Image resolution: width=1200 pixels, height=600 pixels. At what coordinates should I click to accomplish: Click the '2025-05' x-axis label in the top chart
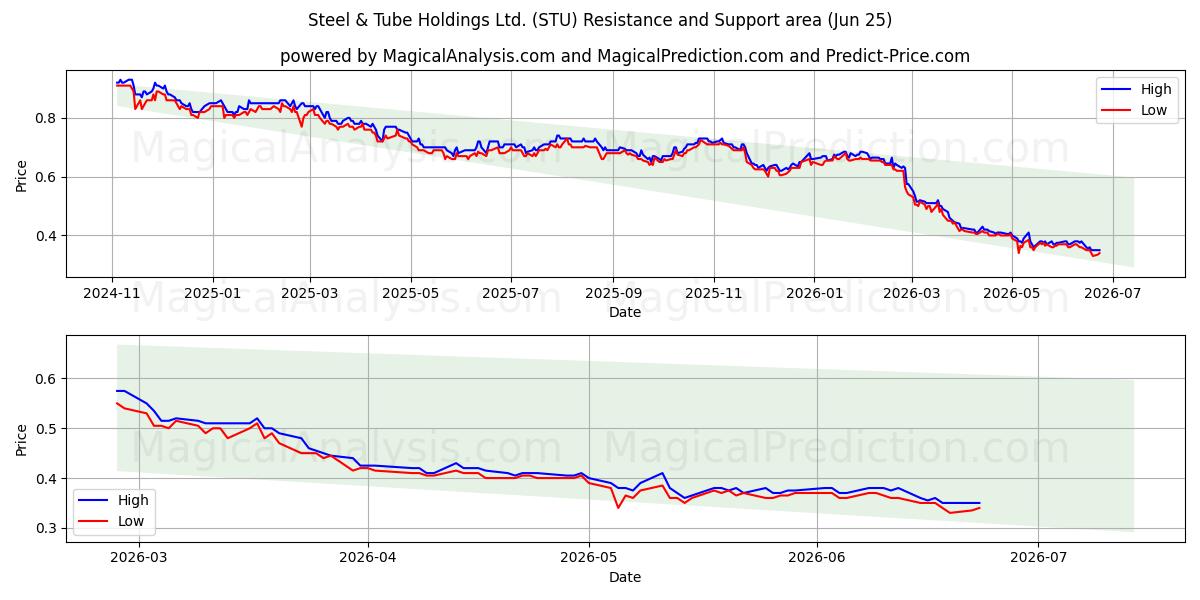point(411,294)
